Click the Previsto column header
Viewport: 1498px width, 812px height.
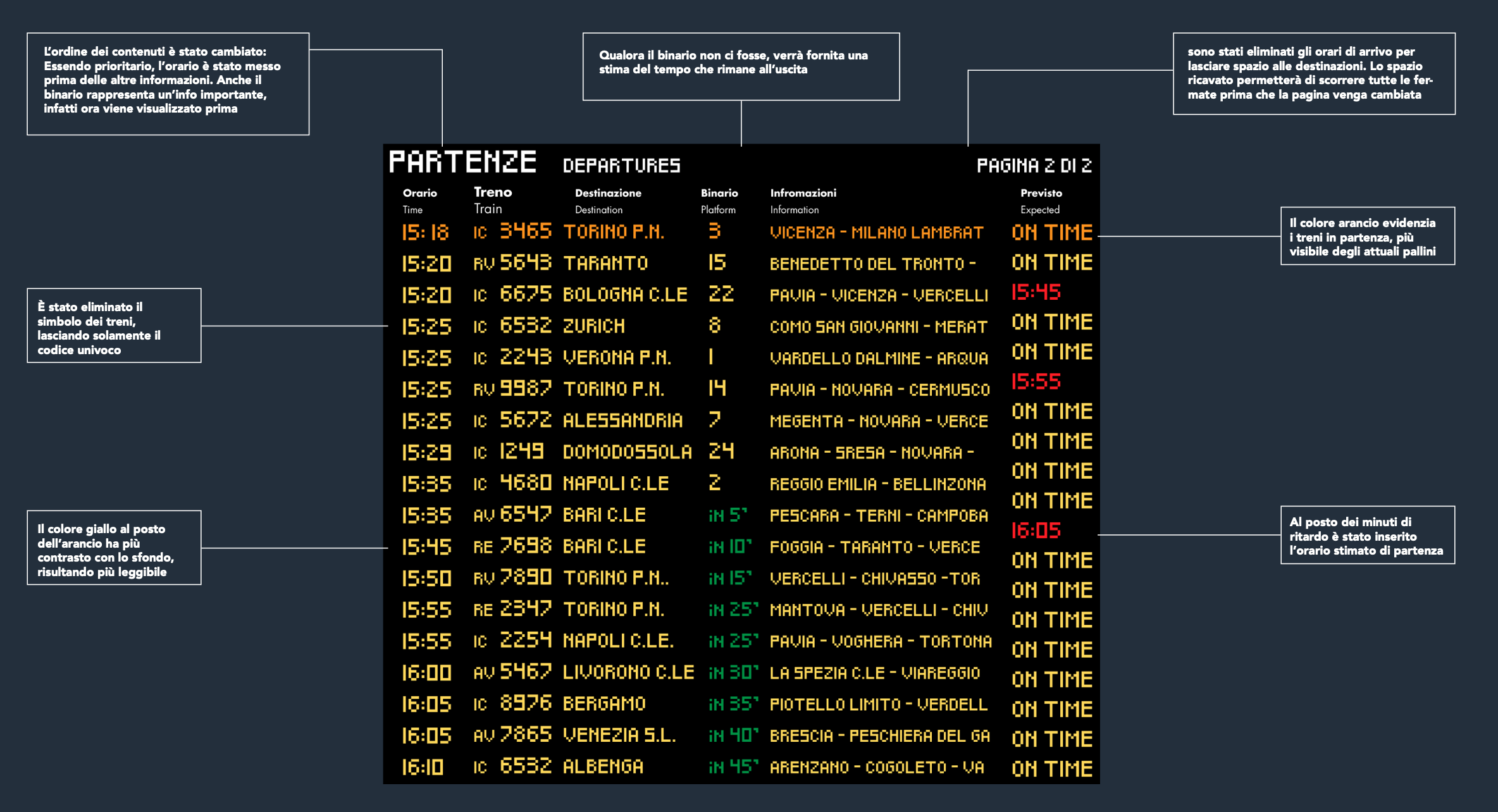tap(1041, 194)
